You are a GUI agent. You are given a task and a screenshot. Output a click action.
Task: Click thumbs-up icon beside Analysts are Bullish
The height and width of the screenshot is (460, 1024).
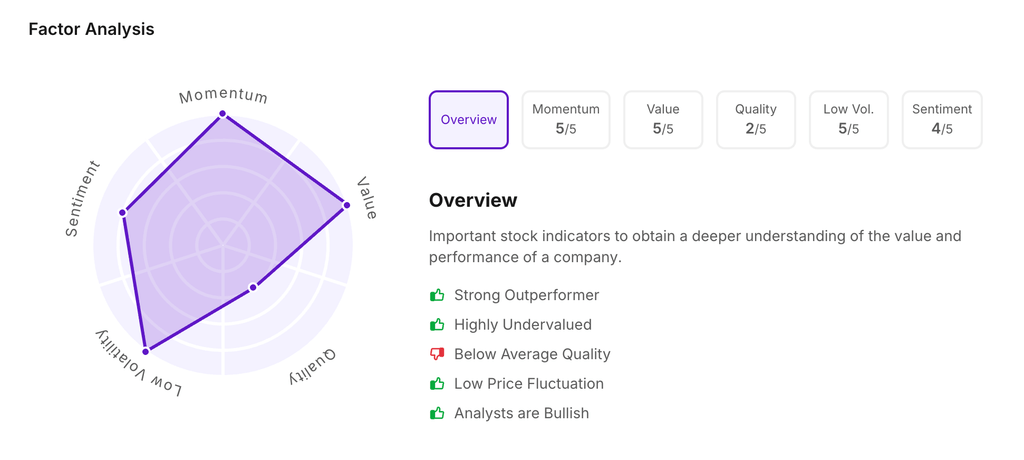click(x=437, y=413)
